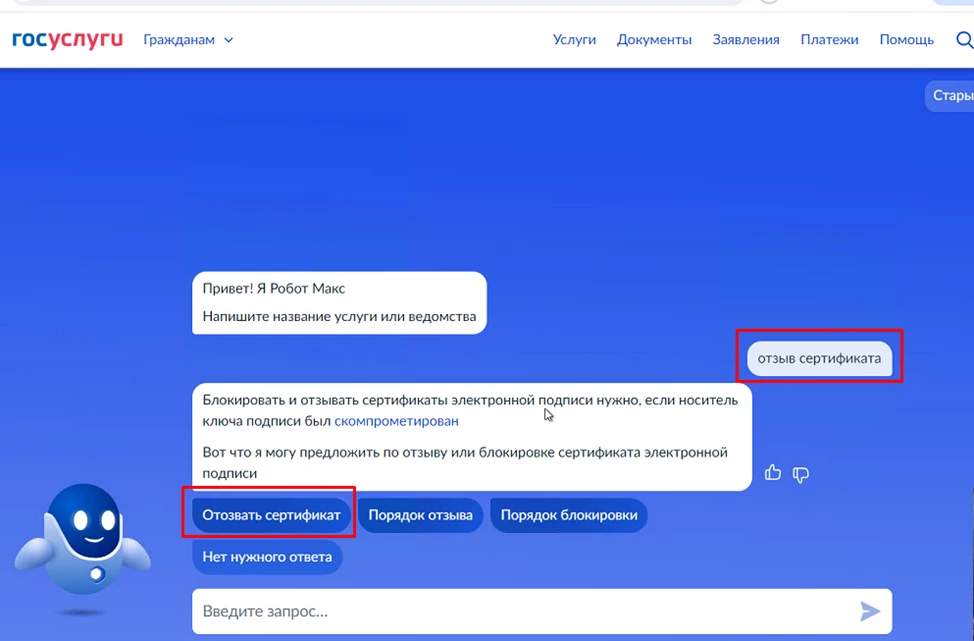
Task: Open the search magnifier icon
Action: pyautogui.click(x=964, y=40)
